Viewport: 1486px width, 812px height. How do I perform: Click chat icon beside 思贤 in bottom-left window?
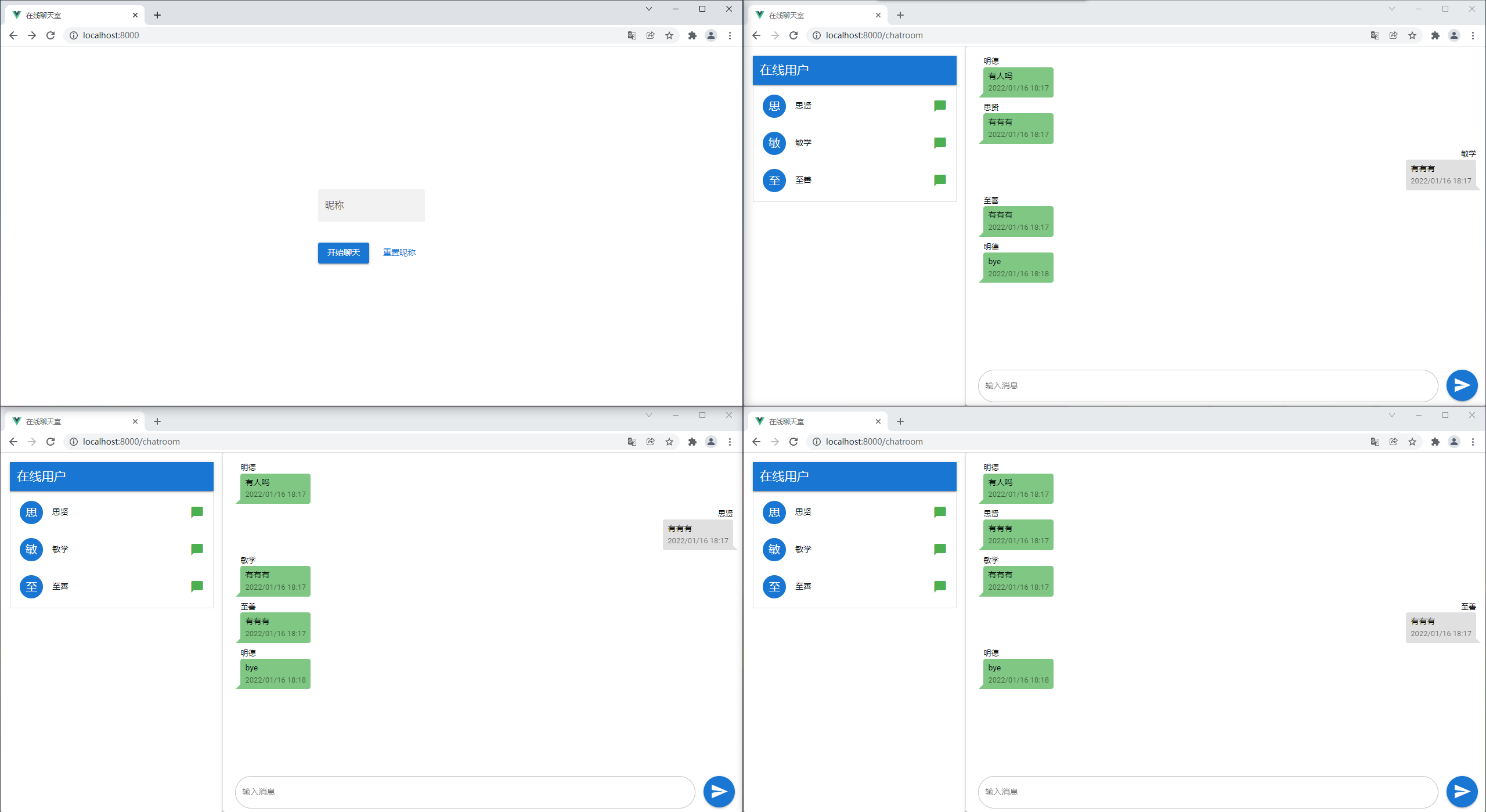point(197,512)
